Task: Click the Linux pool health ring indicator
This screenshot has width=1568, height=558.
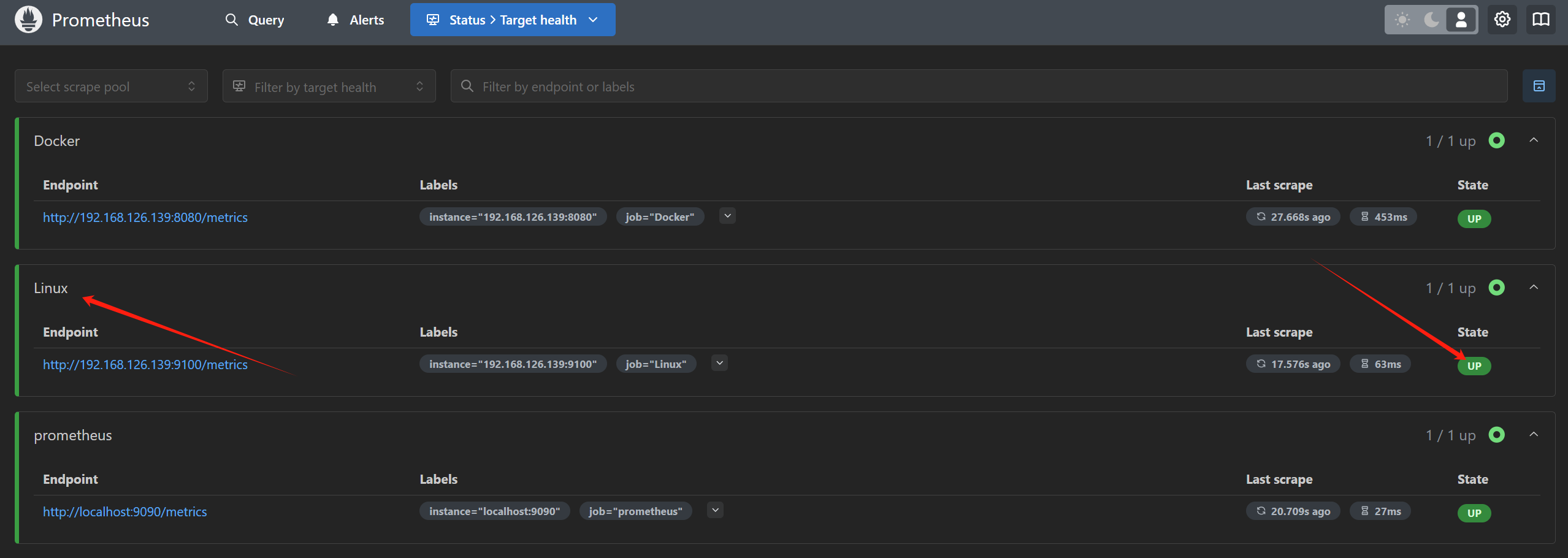Action: 1496,288
